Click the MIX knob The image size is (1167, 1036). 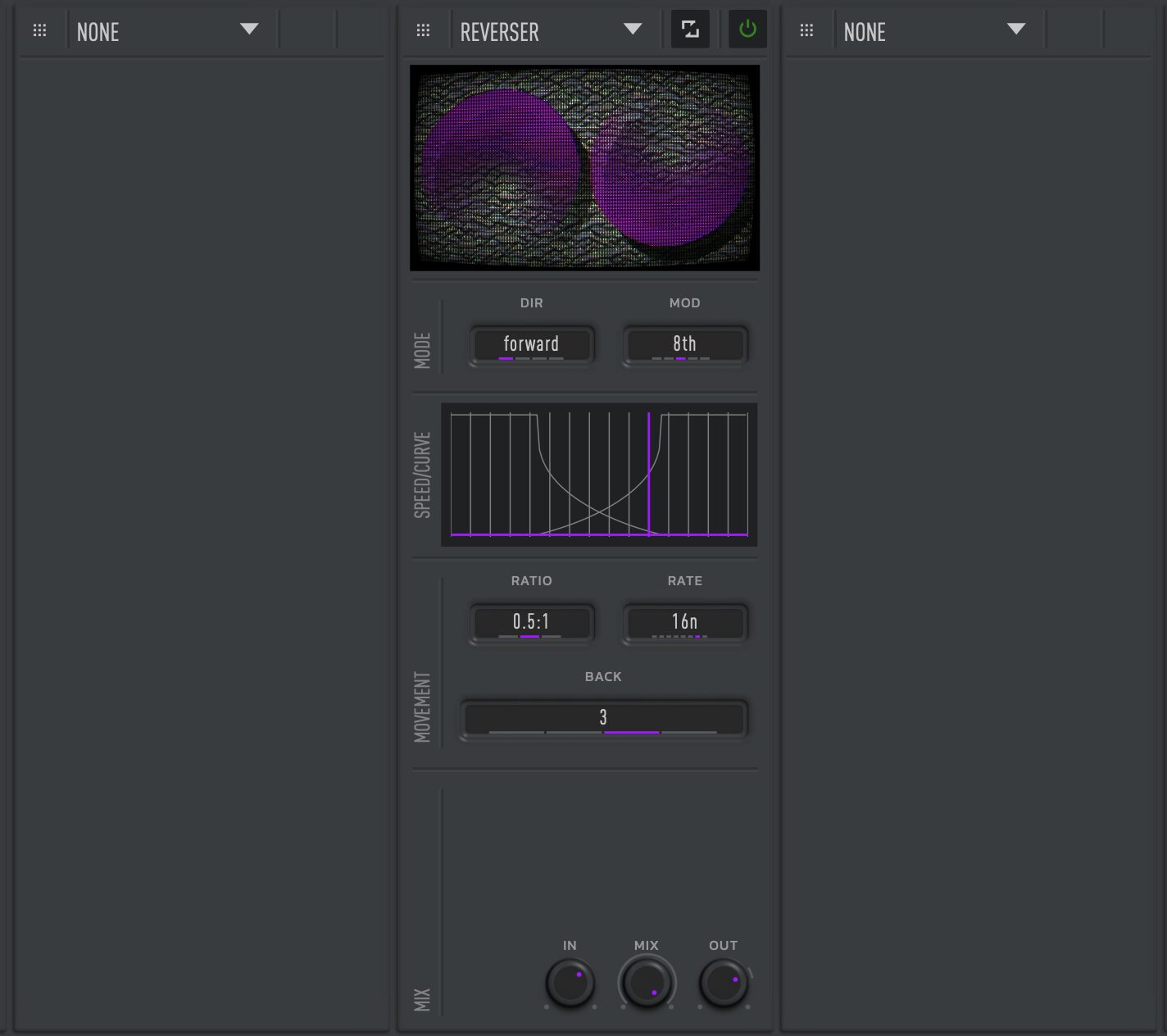pos(647,982)
